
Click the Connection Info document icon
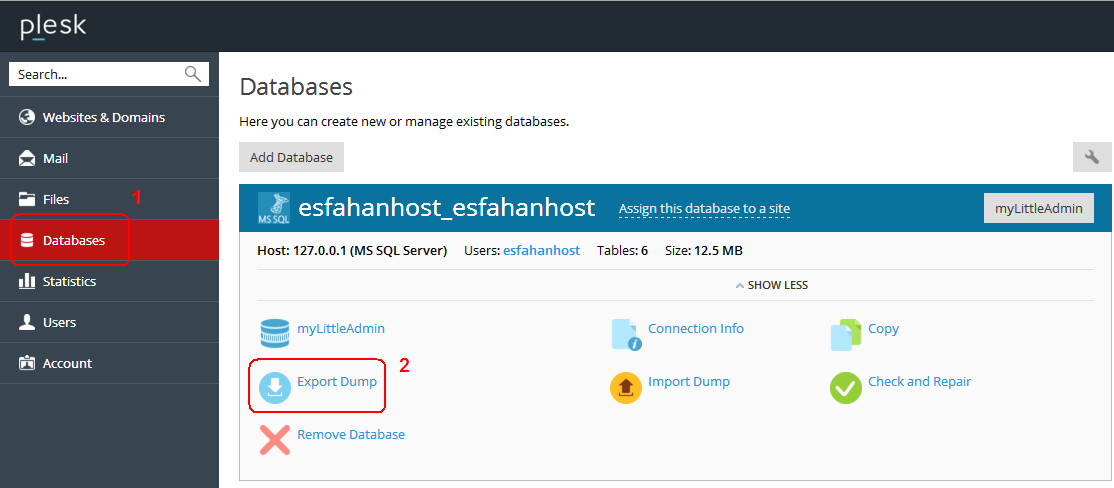pyautogui.click(x=627, y=335)
